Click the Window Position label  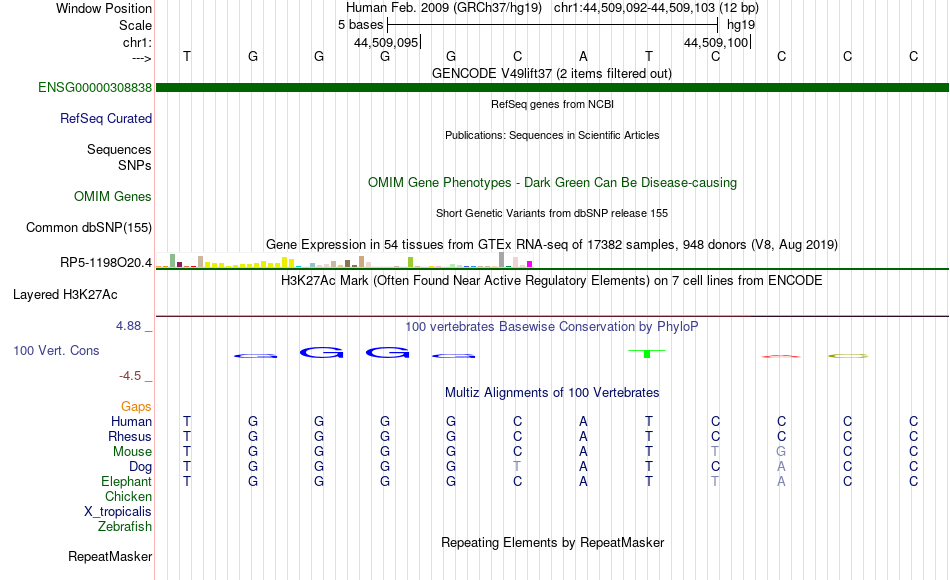pos(104,8)
